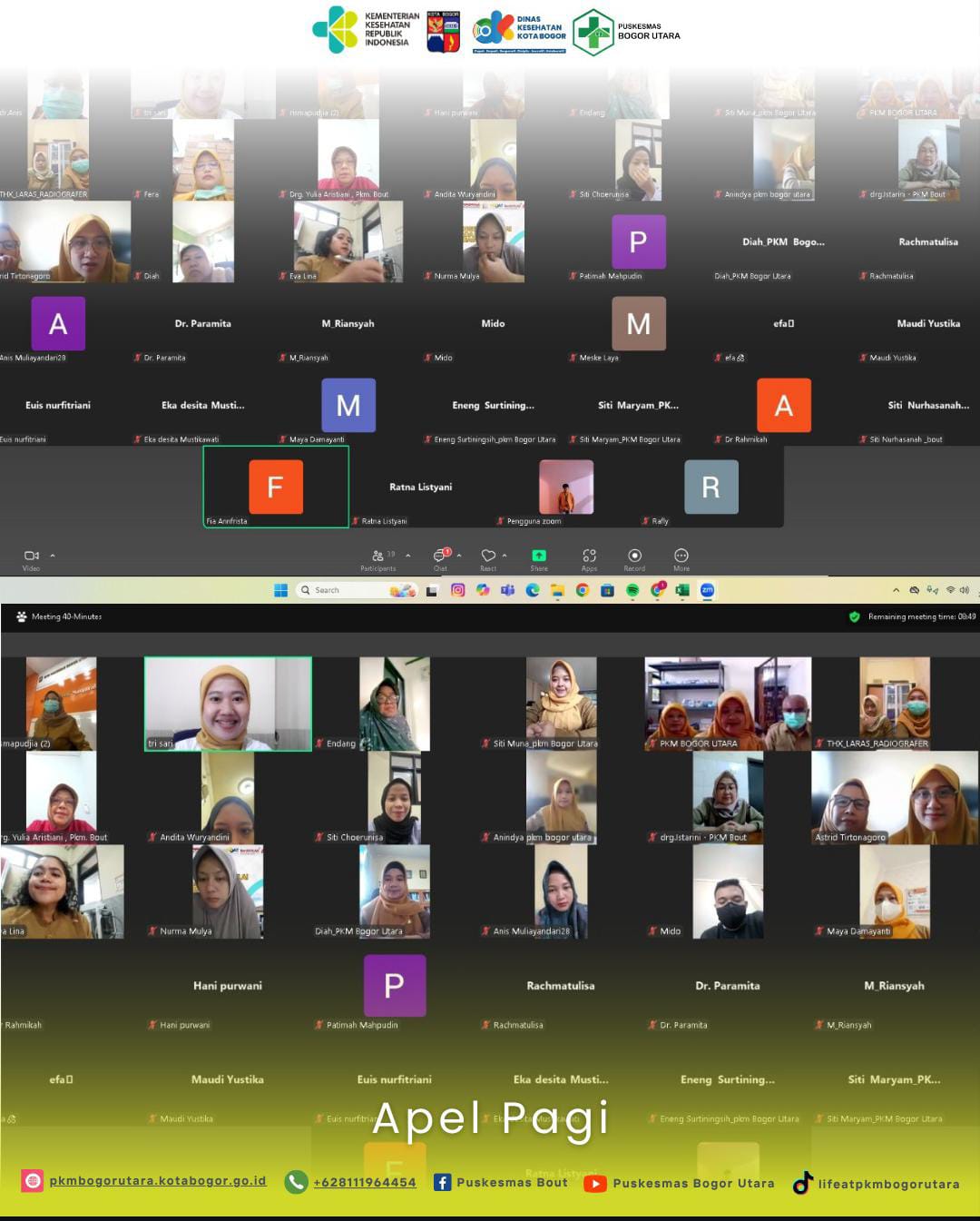Click the taskbar Search box

click(349, 590)
